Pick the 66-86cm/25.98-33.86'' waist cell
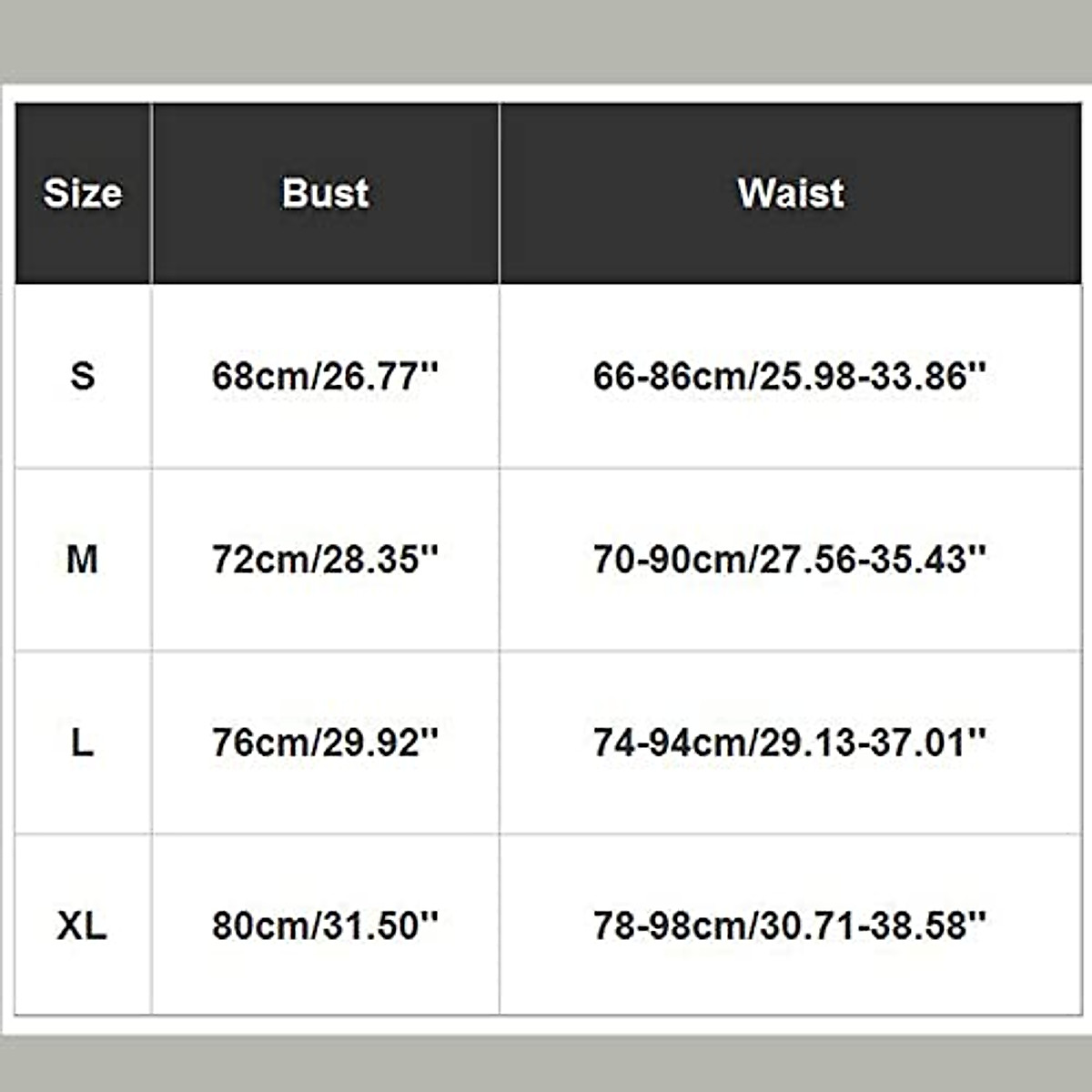 click(x=790, y=376)
